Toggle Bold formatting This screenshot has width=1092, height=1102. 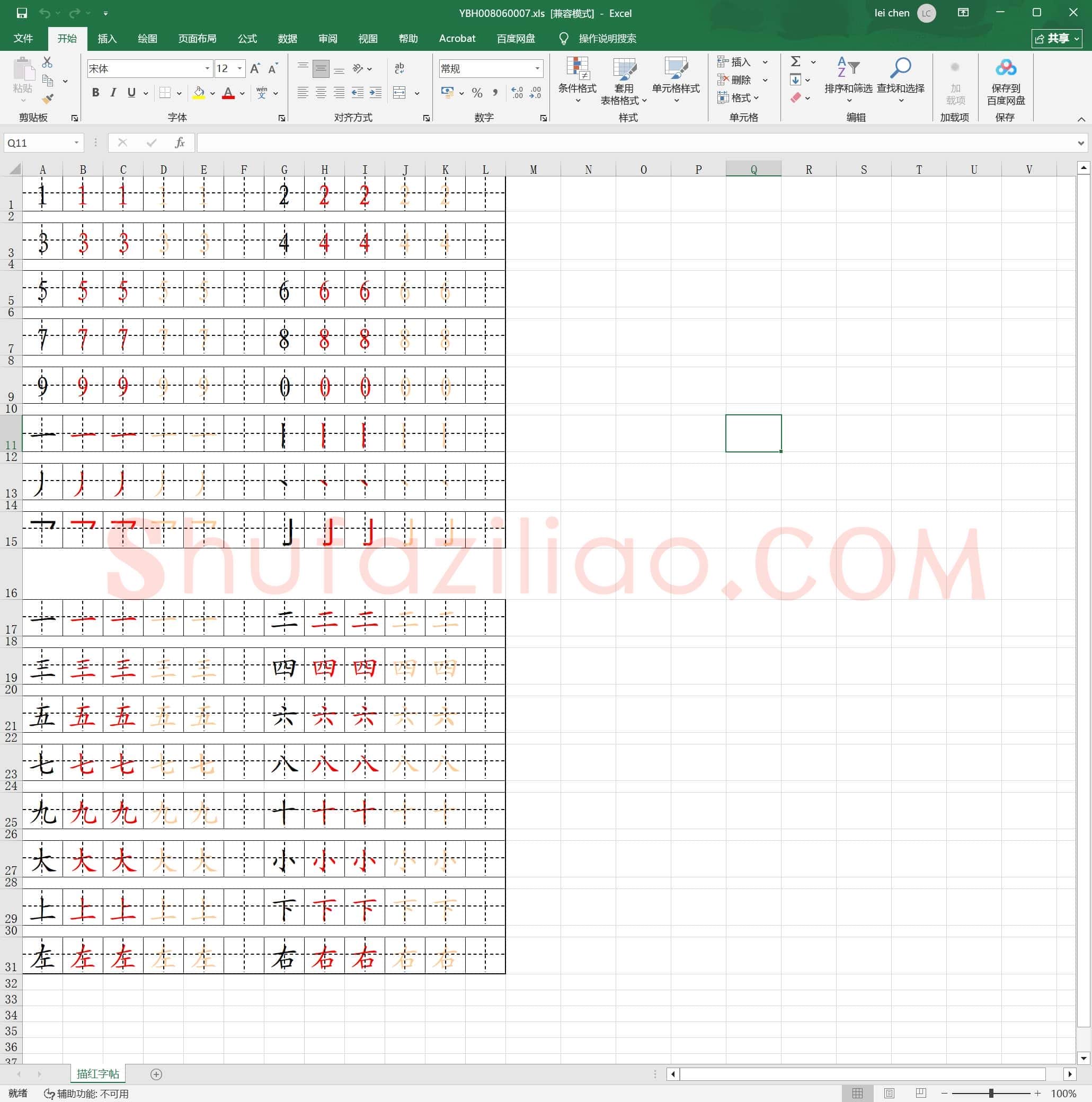tap(95, 92)
